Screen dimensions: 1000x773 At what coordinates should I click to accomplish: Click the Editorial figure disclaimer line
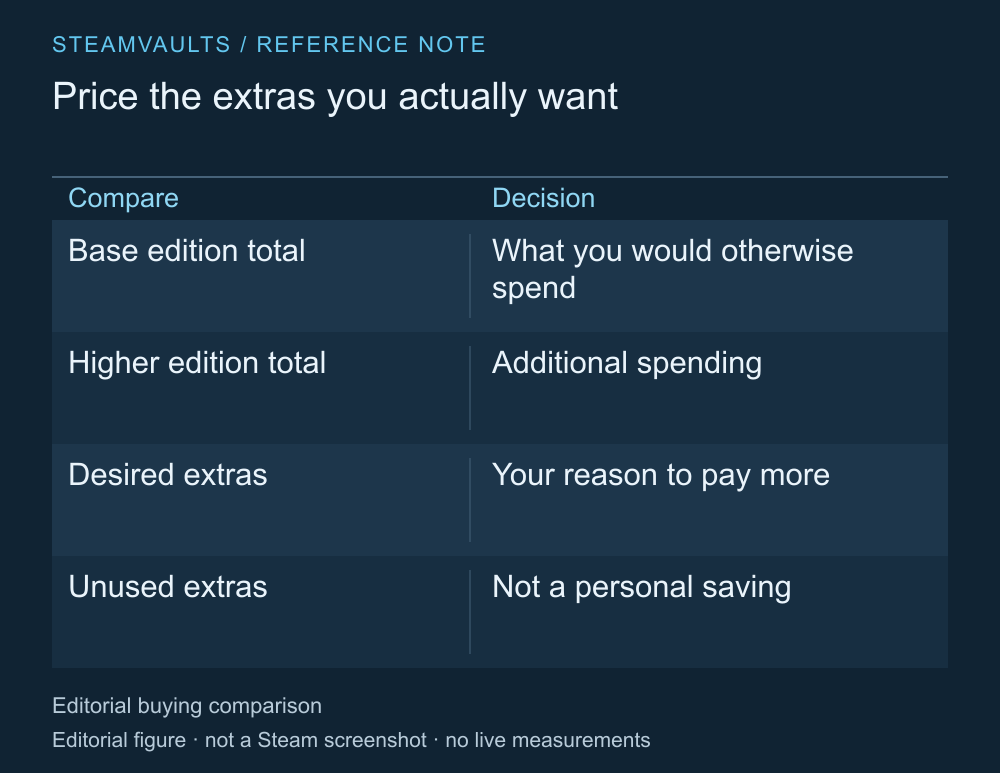coord(351,740)
